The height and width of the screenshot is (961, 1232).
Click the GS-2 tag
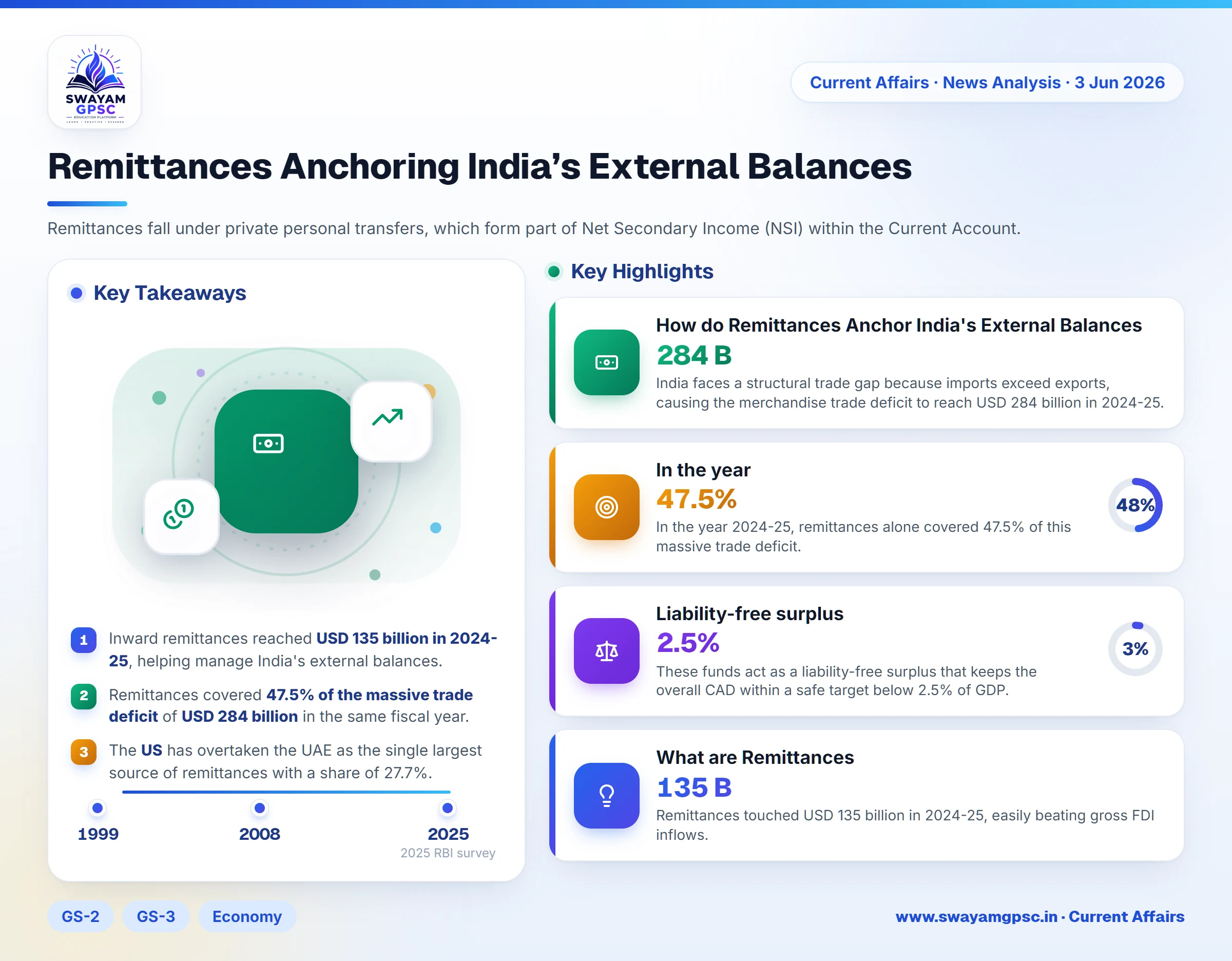[x=80, y=916]
